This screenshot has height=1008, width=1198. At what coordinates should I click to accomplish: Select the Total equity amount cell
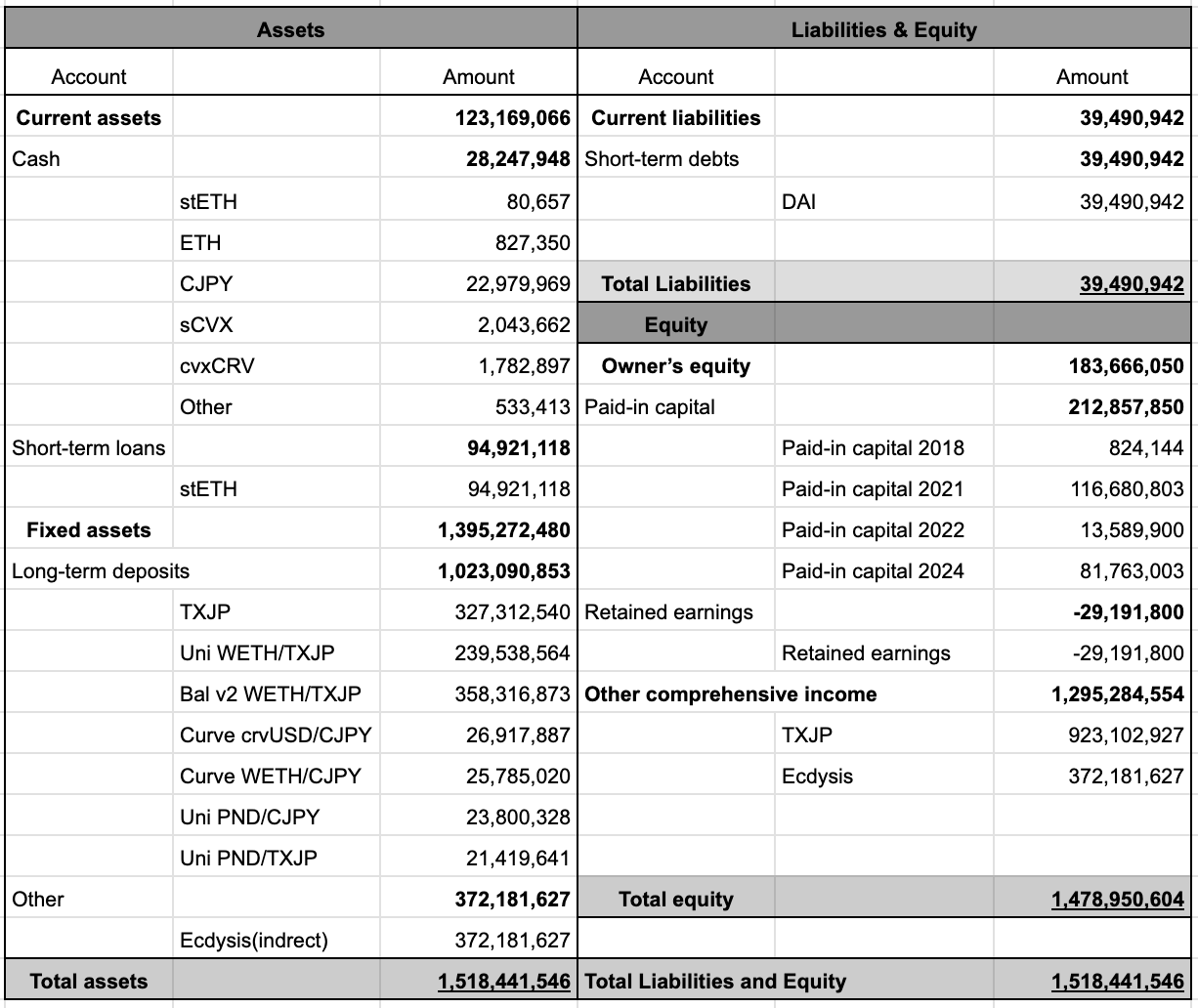point(1117,900)
